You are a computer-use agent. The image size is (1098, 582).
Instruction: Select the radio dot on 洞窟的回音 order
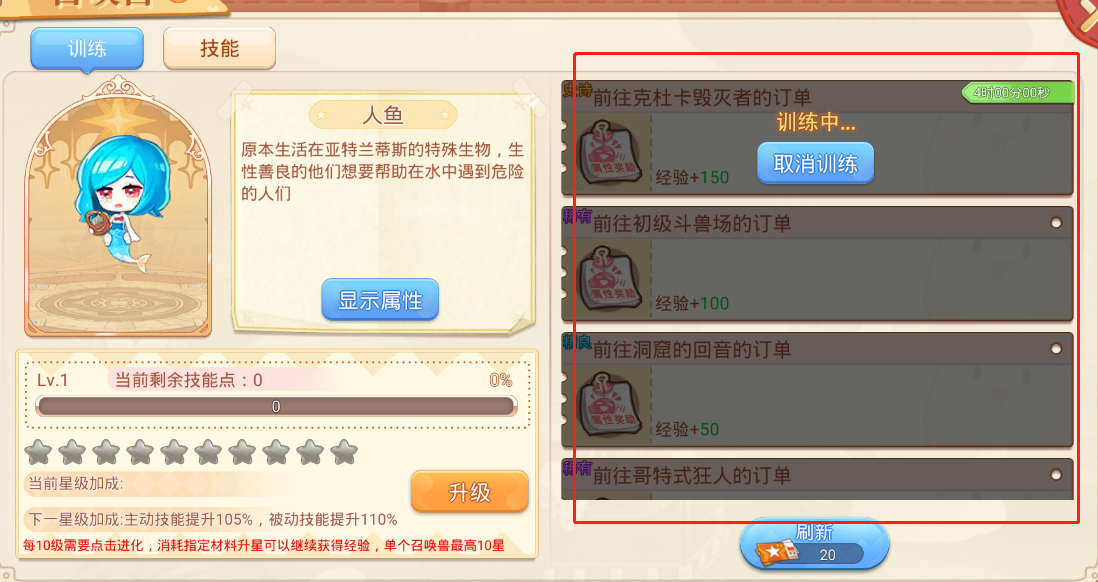(x=1056, y=349)
